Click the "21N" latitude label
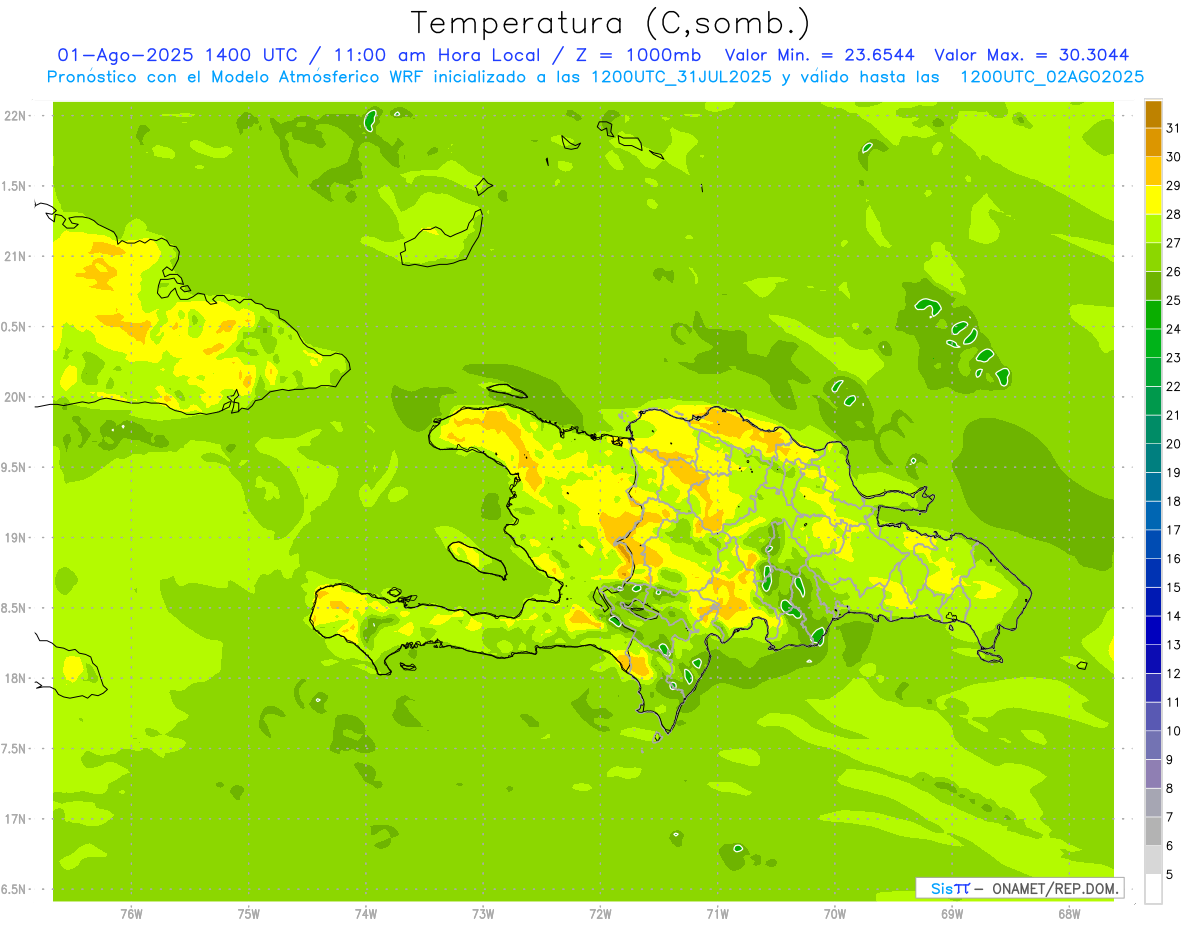This screenshot has width=1200, height=927. pos(15,257)
